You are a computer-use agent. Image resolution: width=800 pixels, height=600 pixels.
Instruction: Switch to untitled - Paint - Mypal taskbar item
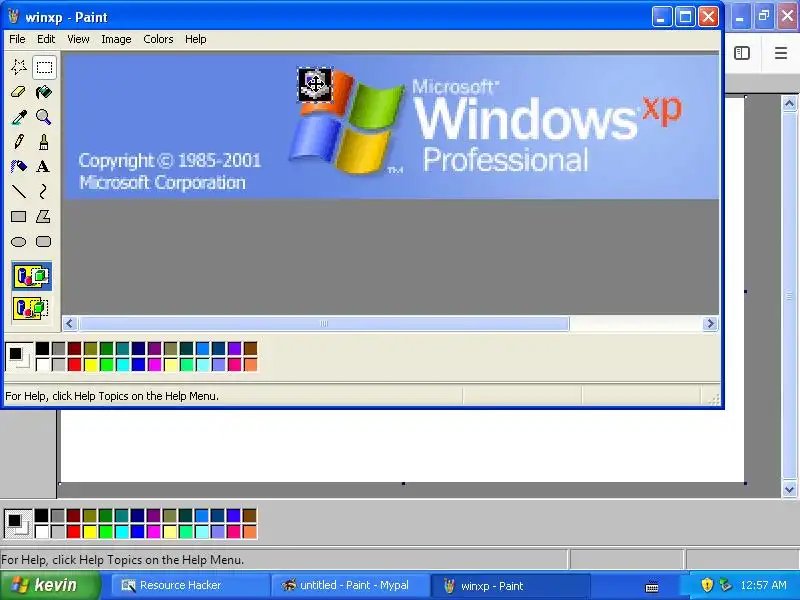coord(349,585)
